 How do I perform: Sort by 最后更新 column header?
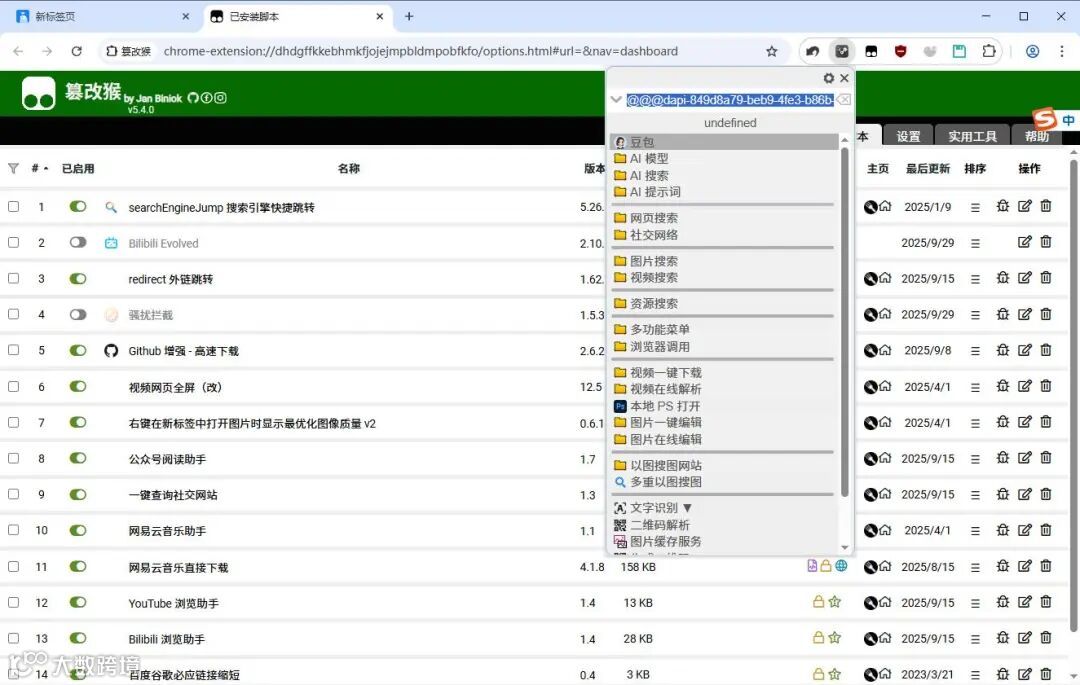tap(927, 169)
